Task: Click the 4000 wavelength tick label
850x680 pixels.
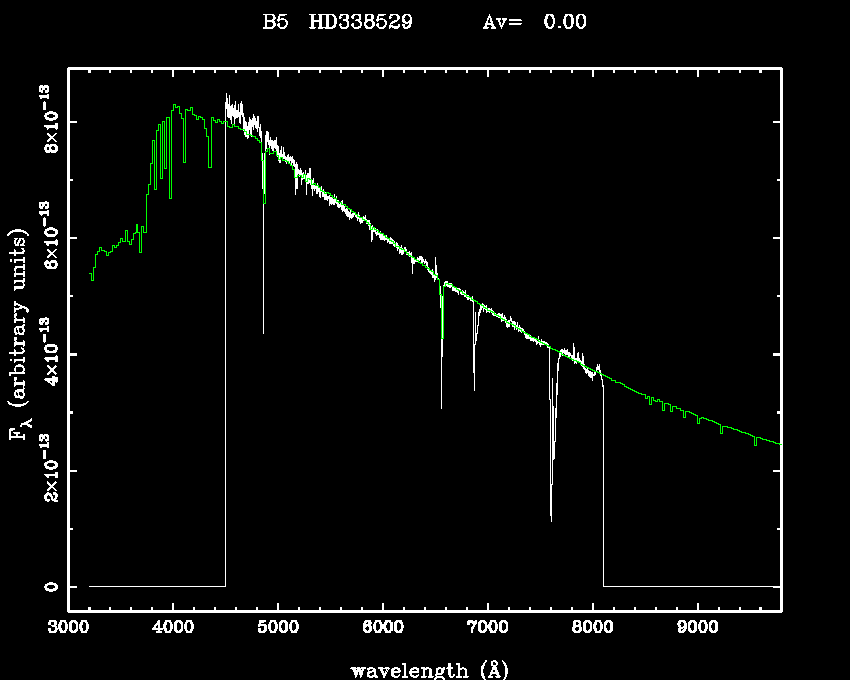Action: pyautogui.click(x=173, y=629)
